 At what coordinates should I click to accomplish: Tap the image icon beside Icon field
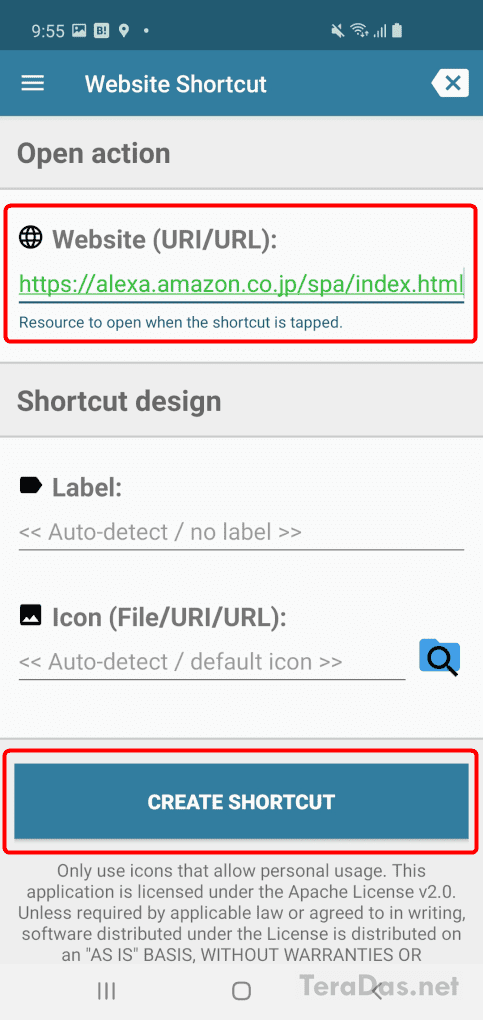coord(31,615)
